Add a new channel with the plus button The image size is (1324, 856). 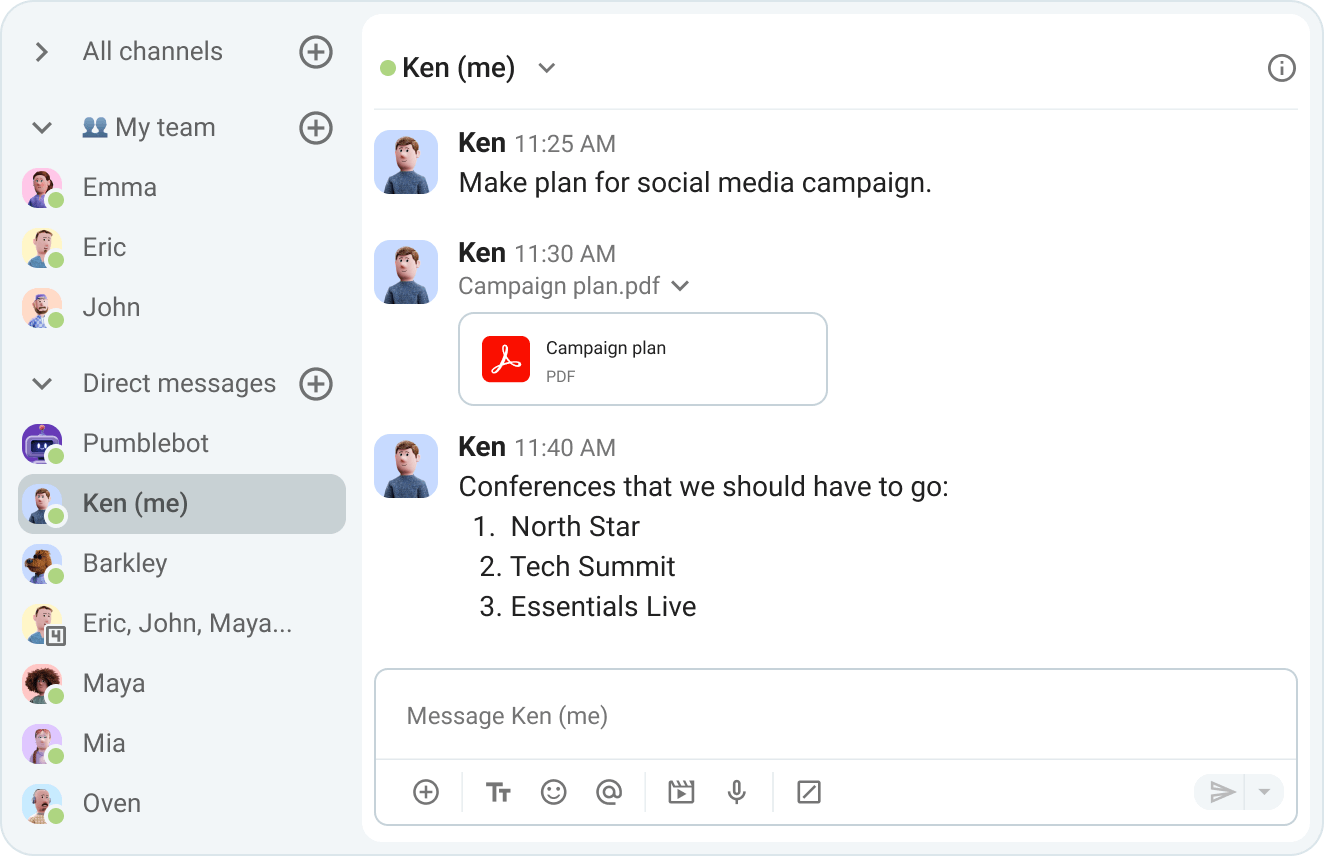[316, 51]
